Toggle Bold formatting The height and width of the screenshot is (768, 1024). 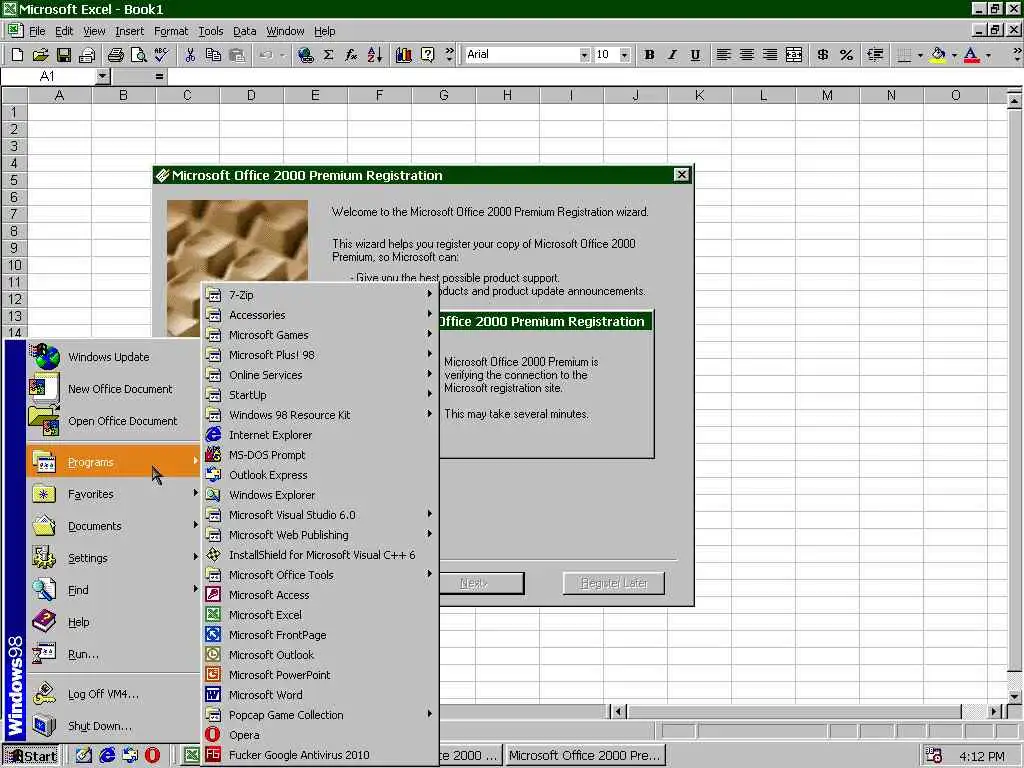point(649,55)
